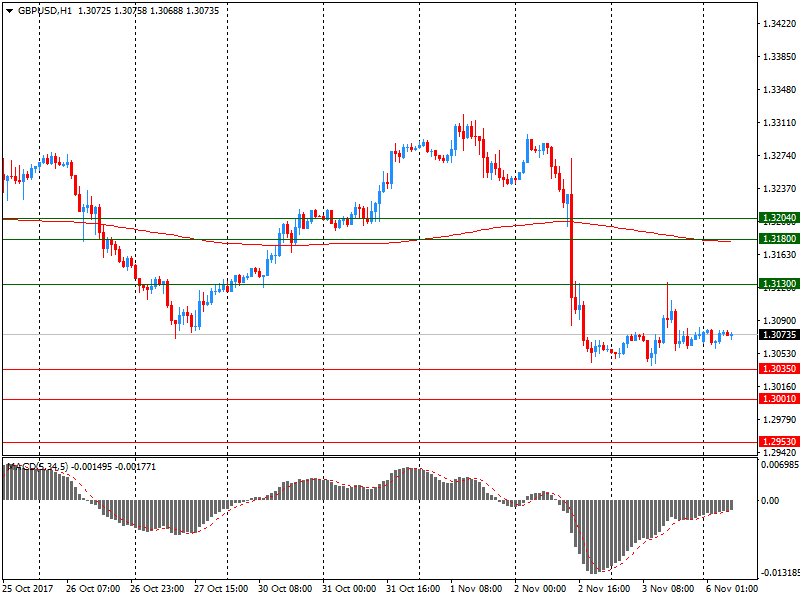800x600 pixels.
Task: Select the MACD(5,34,5) indicator label
Action: (37, 467)
